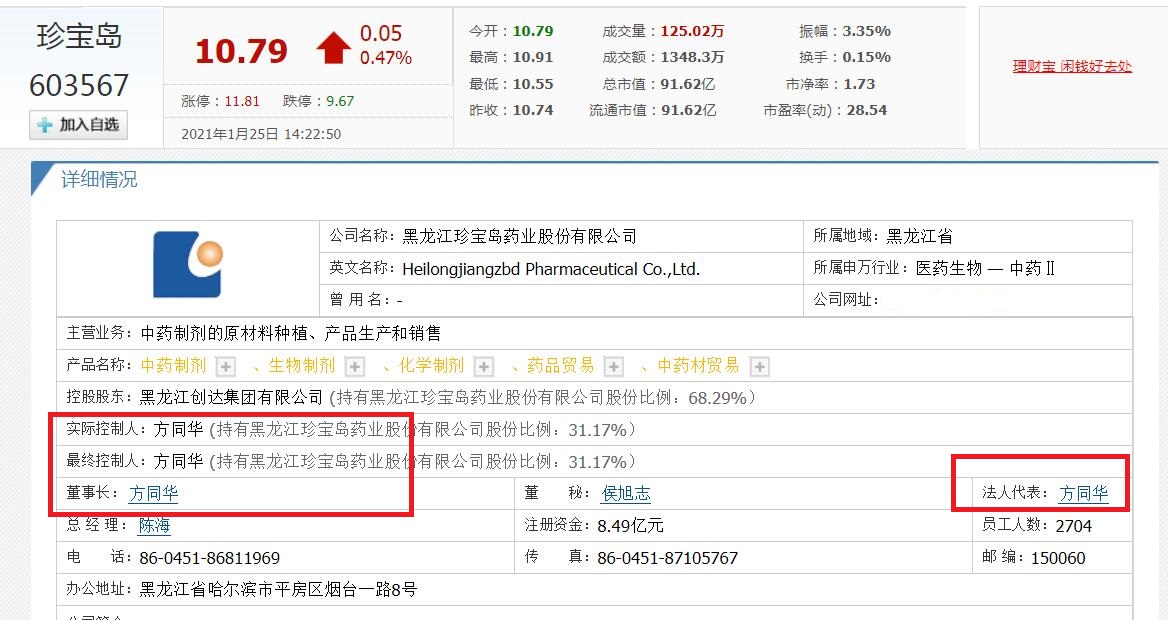Click the plus icon beside 中药制剂

(227, 366)
